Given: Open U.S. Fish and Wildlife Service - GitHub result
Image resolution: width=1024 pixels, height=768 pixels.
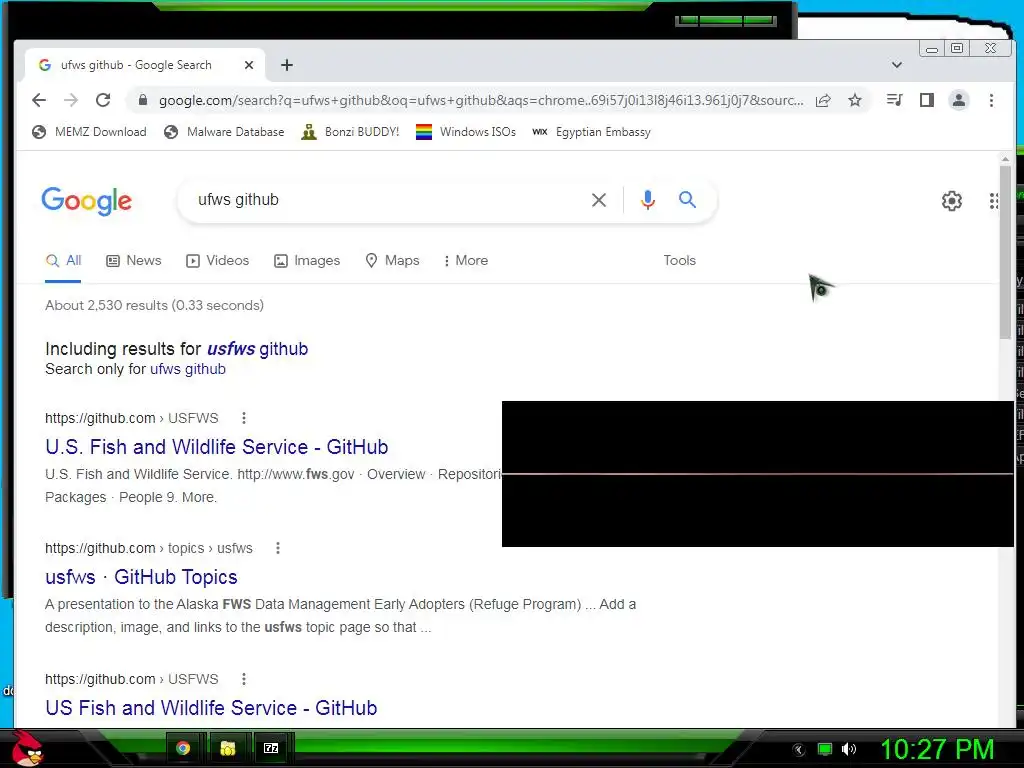Looking at the screenshot, I should click(x=217, y=447).
